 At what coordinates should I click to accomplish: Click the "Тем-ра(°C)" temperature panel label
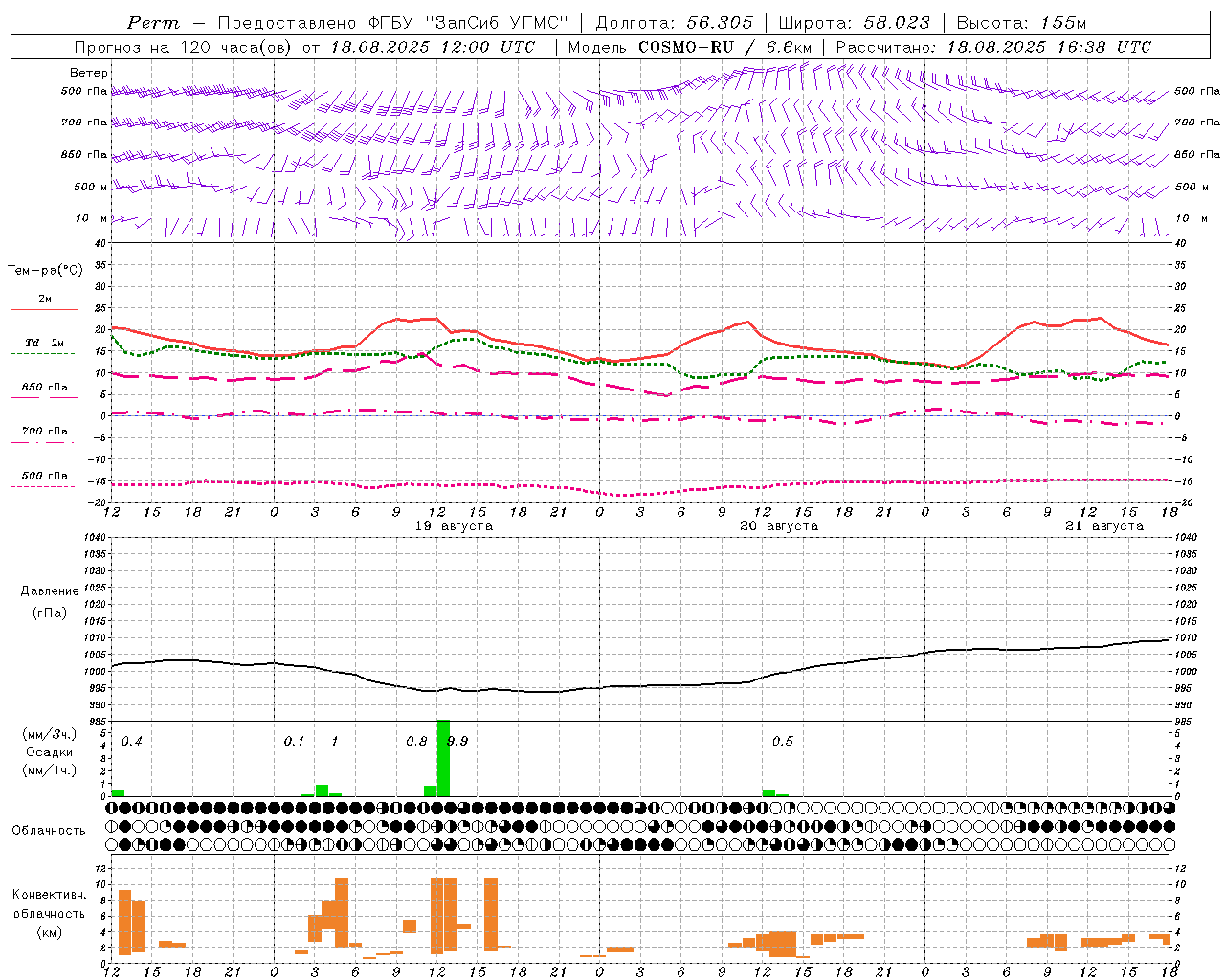[x=45, y=270]
